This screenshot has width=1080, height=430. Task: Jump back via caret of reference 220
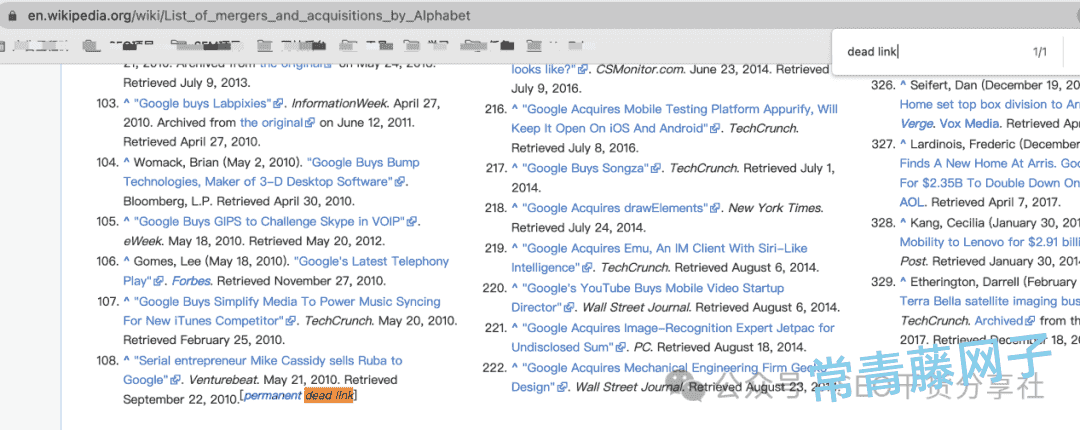tap(515, 287)
